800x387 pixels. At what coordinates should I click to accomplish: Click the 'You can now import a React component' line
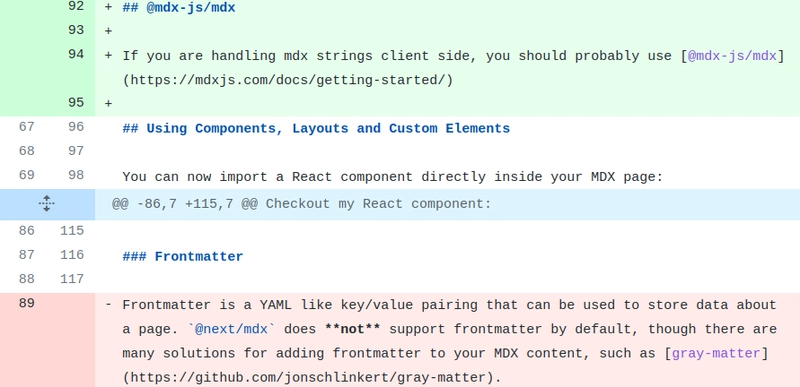(x=392, y=177)
